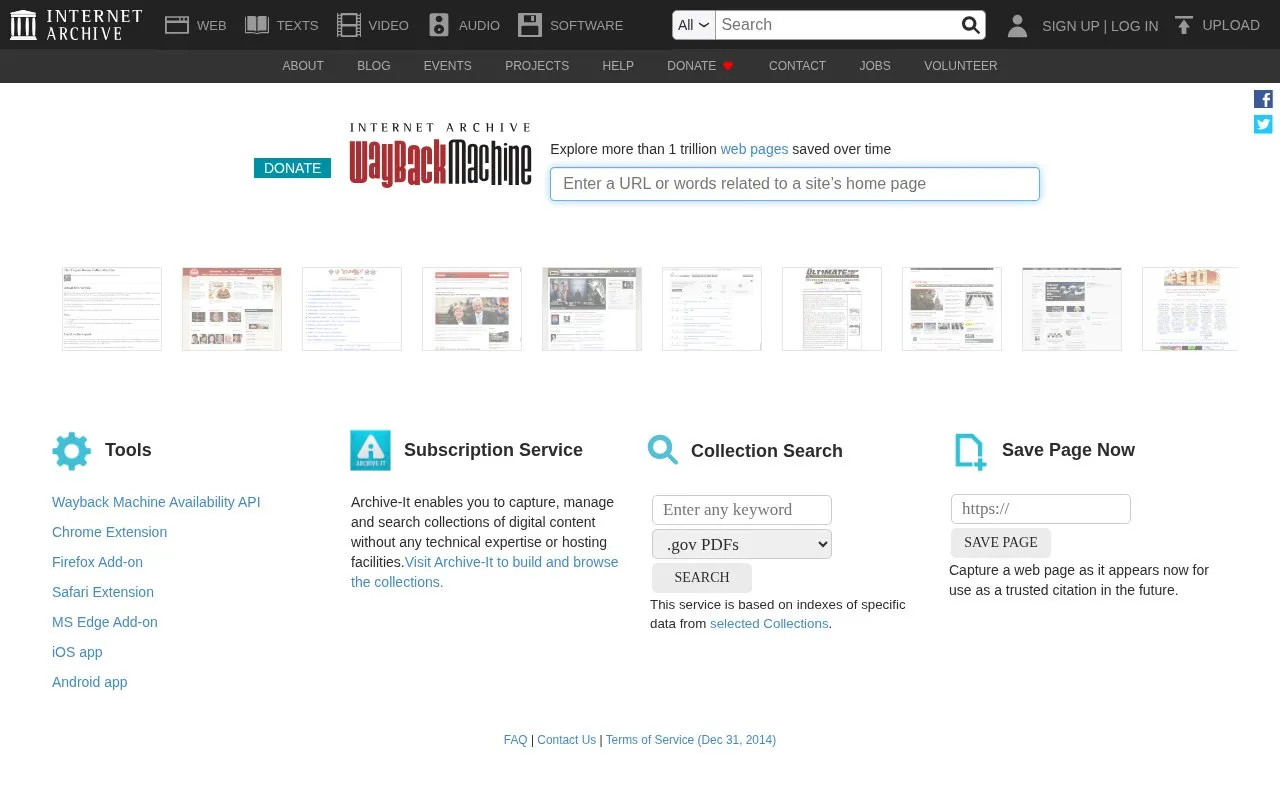This screenshot has height=800, width=1280.
Task: Click the teal DONATE button
Action: click(x=292, y=168)
